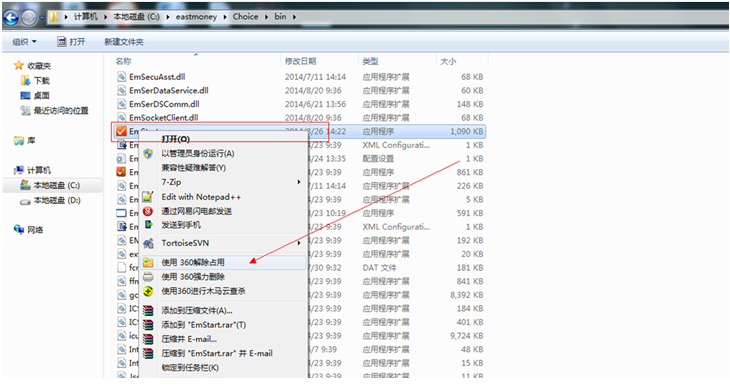This screenshot has width=730, height=390.
Task: Click the 网络 network icon
Action: point(19,229)
